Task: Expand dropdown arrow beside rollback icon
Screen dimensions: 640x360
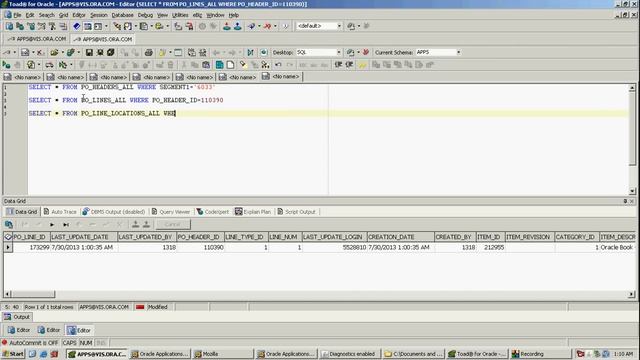Action: click(x=275, y=26)
